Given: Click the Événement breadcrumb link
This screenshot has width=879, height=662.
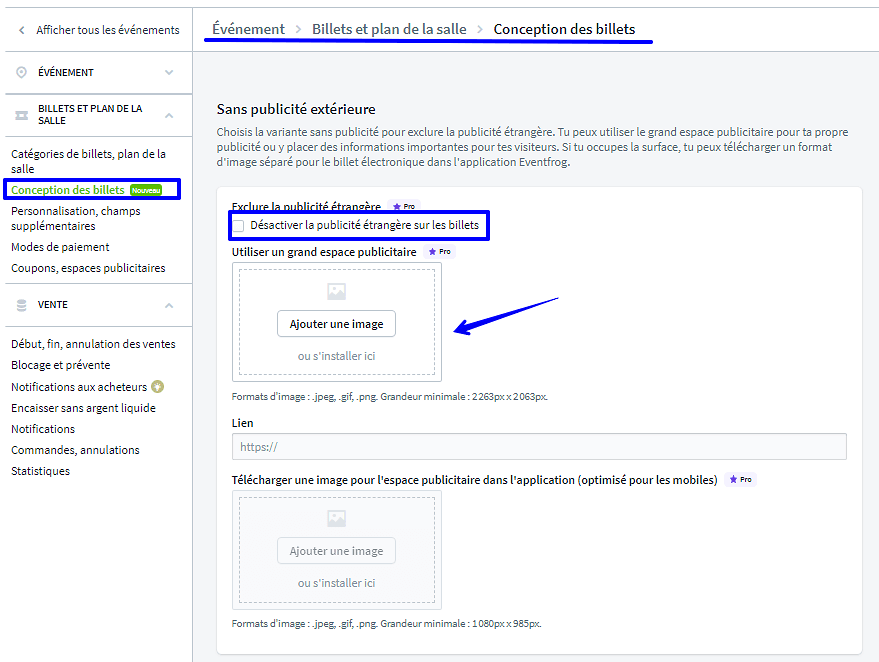Looking at the screenshot, I should click(x=248, y=29).
